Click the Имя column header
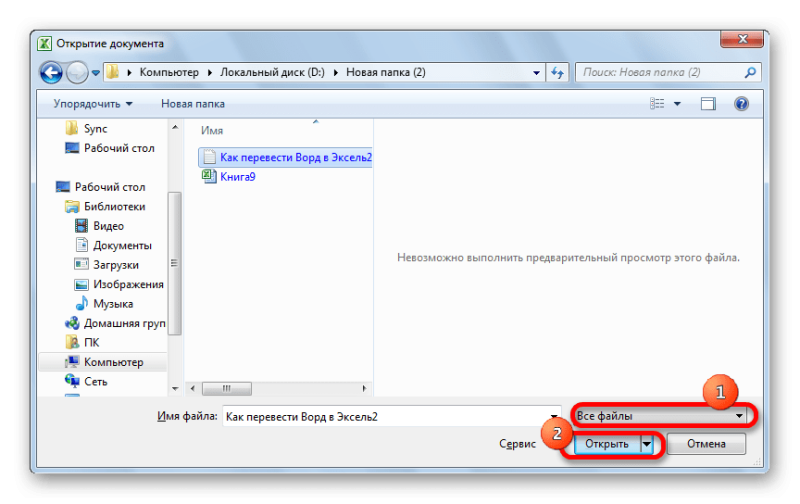 click(x=212, y=131)
